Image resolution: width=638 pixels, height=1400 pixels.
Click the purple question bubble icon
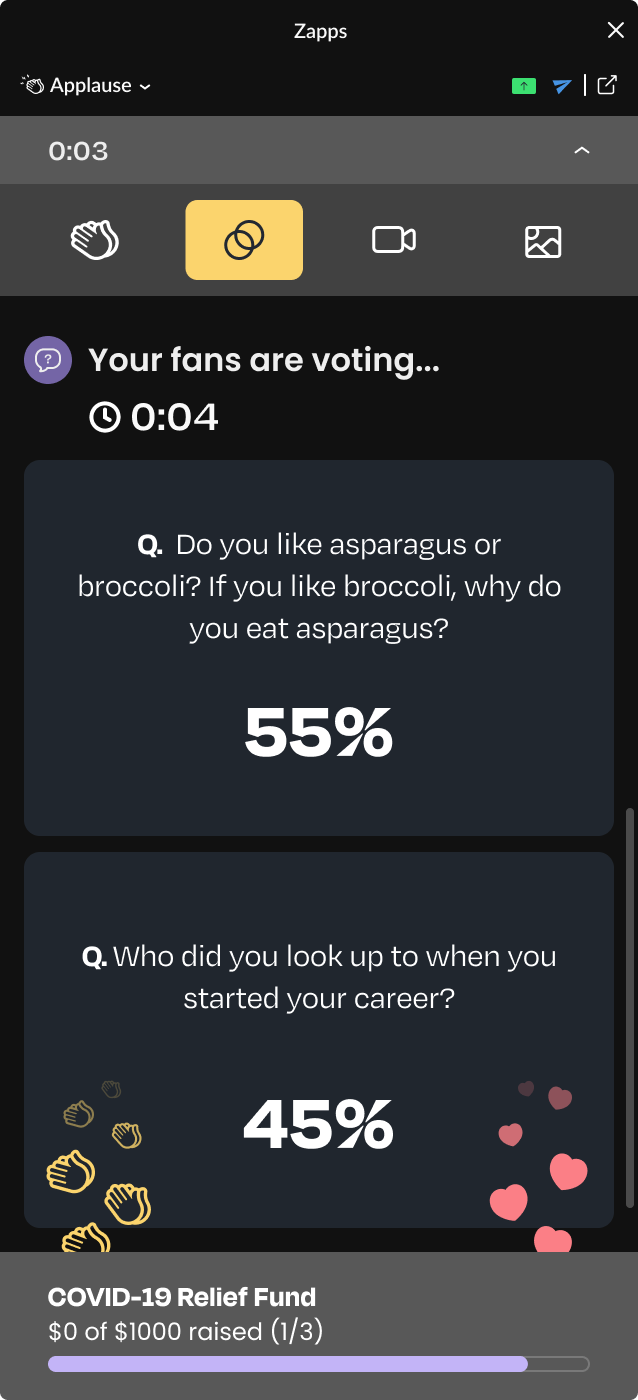pos(48,360)
